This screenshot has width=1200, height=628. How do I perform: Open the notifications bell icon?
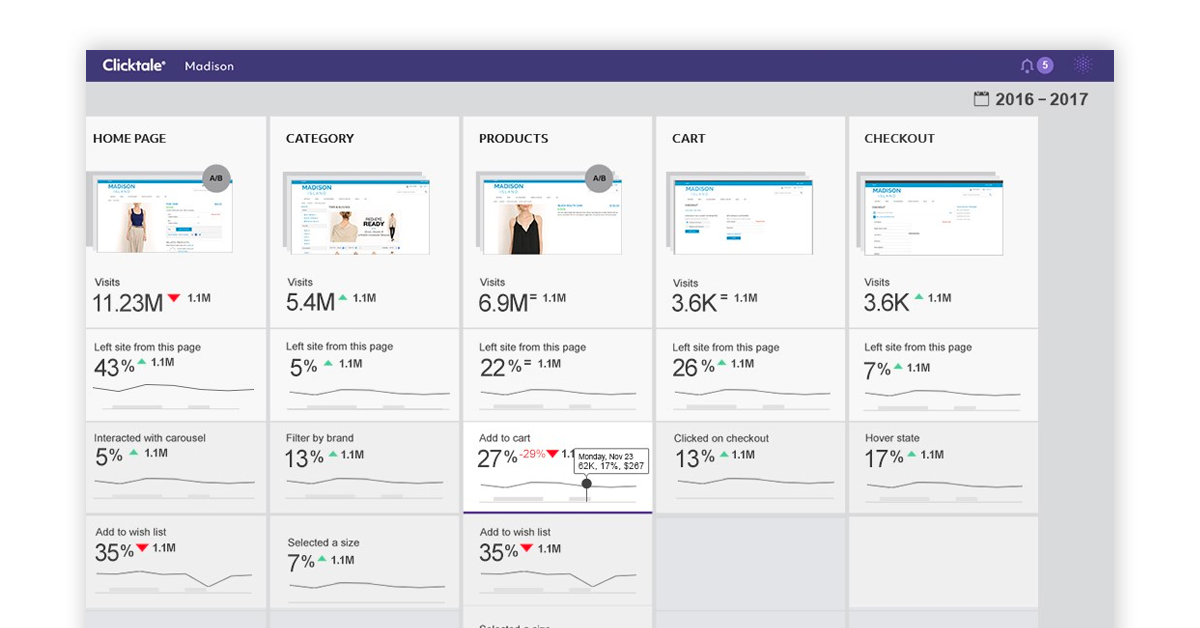tap(1026, 66)
